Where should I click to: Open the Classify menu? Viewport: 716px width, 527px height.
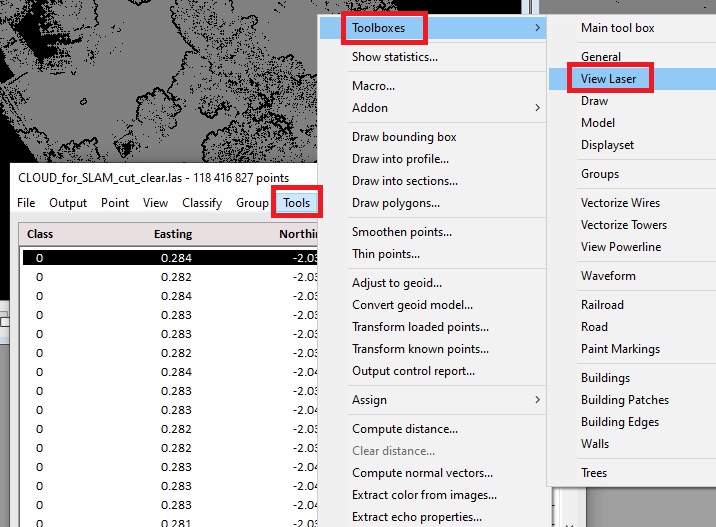202,203
